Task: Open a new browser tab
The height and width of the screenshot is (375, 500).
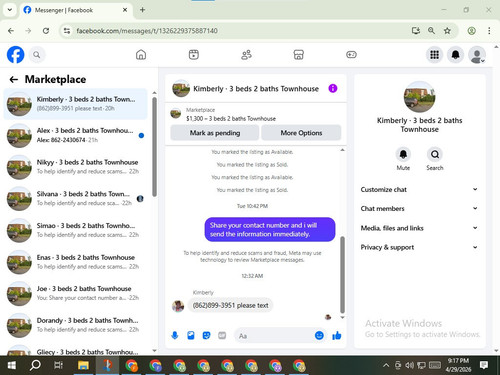Action: tap(142, 10)
